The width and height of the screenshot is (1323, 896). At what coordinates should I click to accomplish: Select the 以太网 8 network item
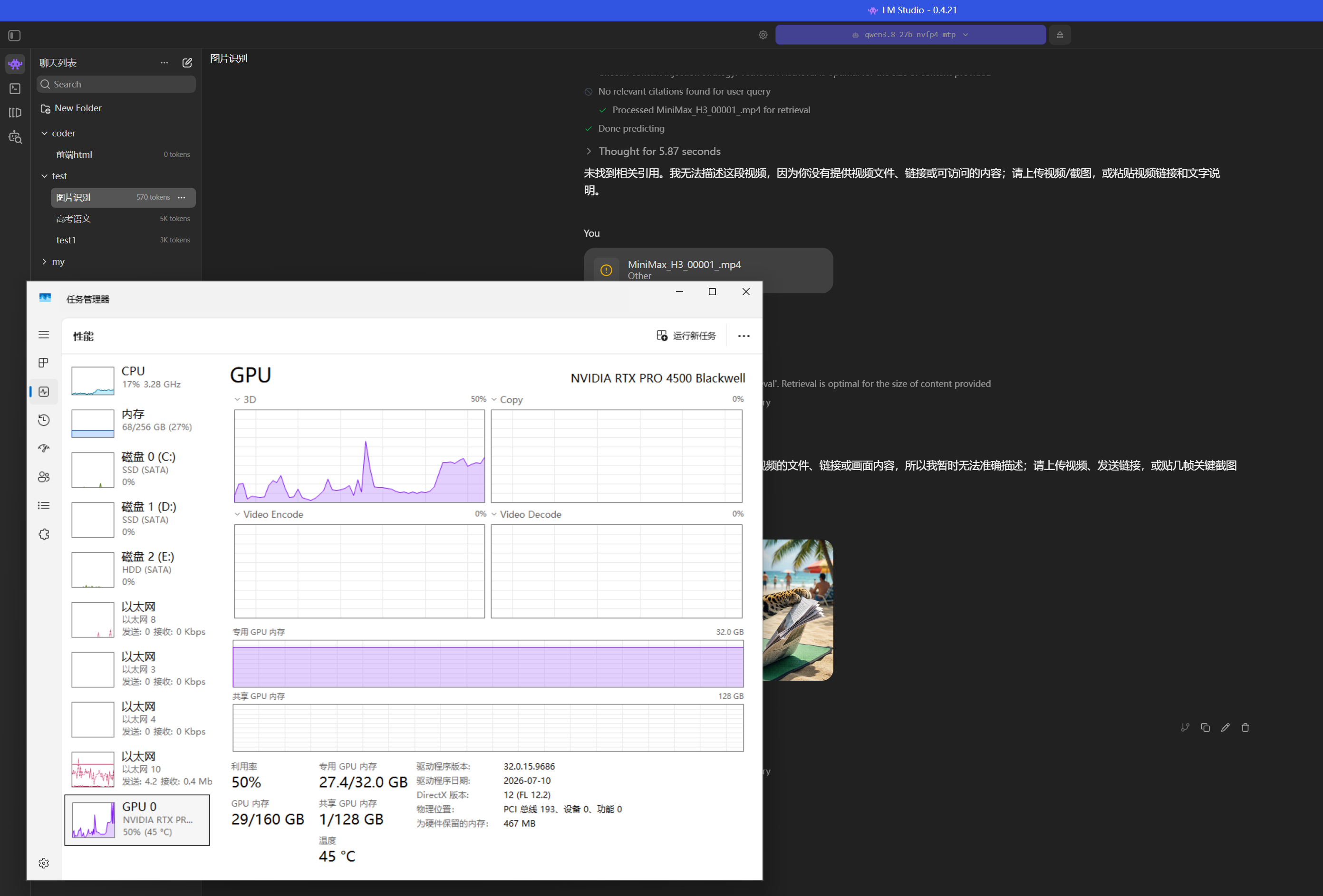pyautogui.click(x=137, y=619)
